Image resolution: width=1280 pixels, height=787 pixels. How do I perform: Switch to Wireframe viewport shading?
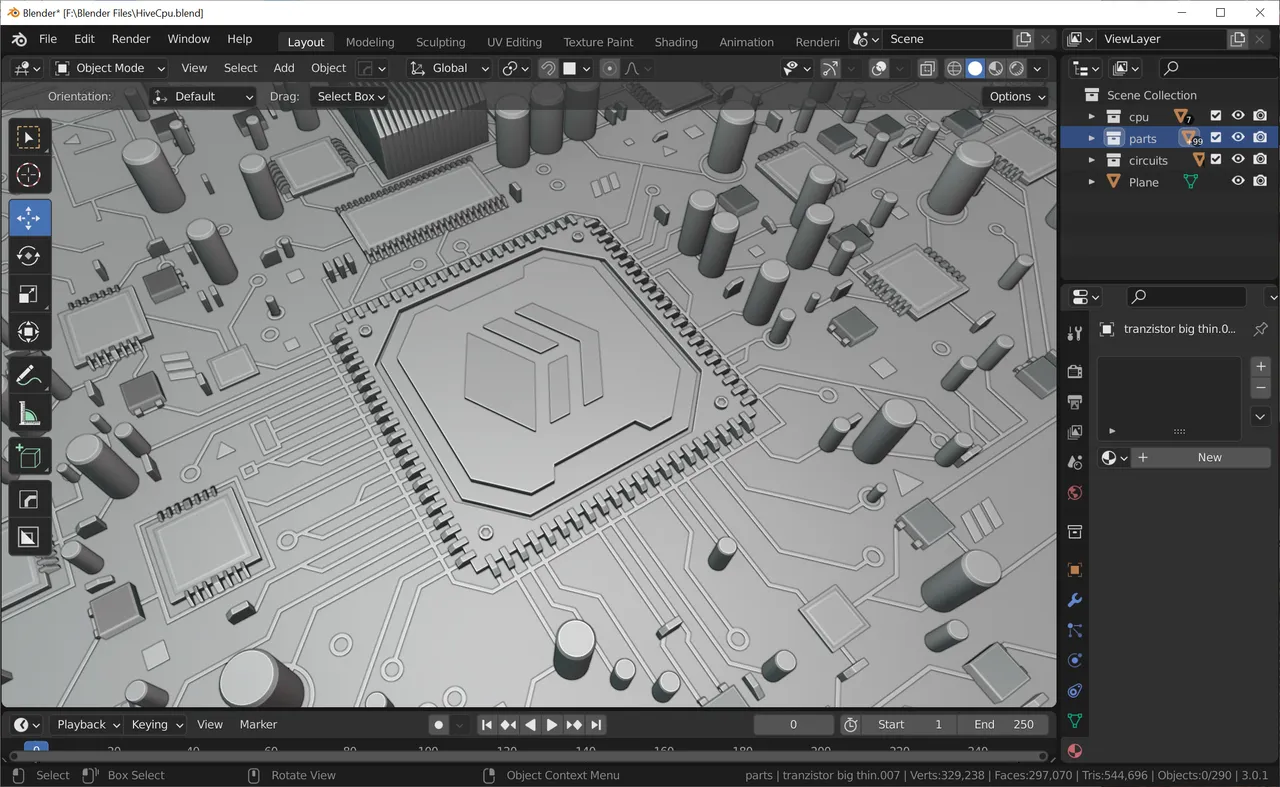[954, 68]
